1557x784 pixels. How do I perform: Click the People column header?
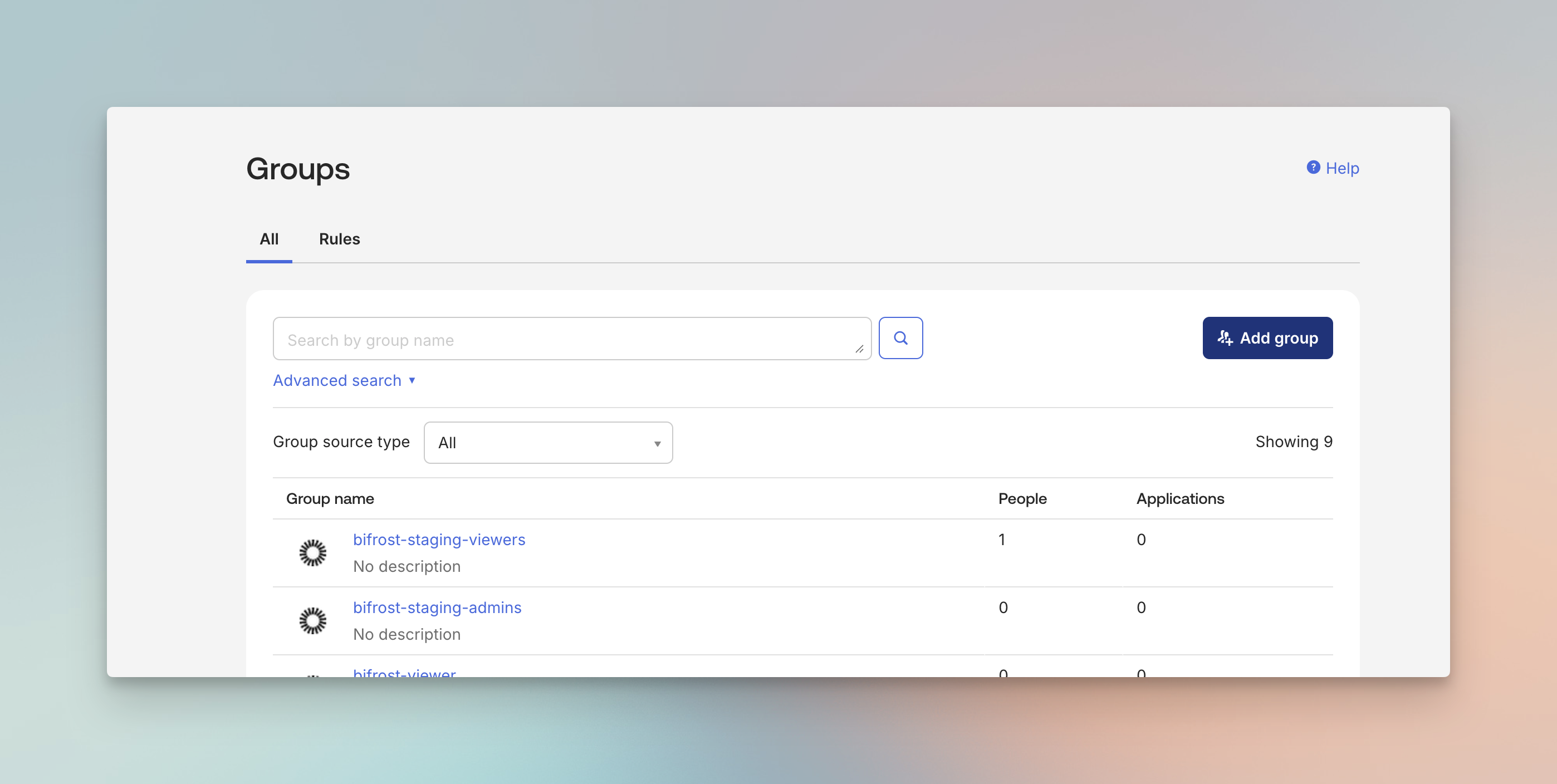(1022, 499)
